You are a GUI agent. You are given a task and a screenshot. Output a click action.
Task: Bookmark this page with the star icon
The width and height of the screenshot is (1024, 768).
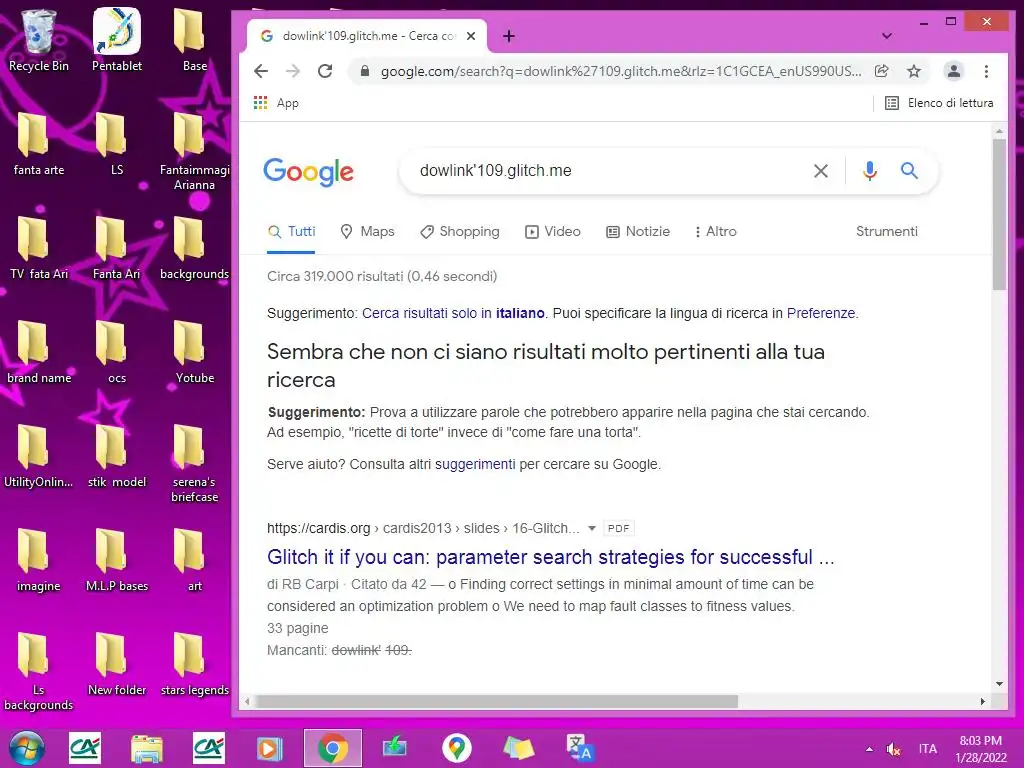[914, 71]
